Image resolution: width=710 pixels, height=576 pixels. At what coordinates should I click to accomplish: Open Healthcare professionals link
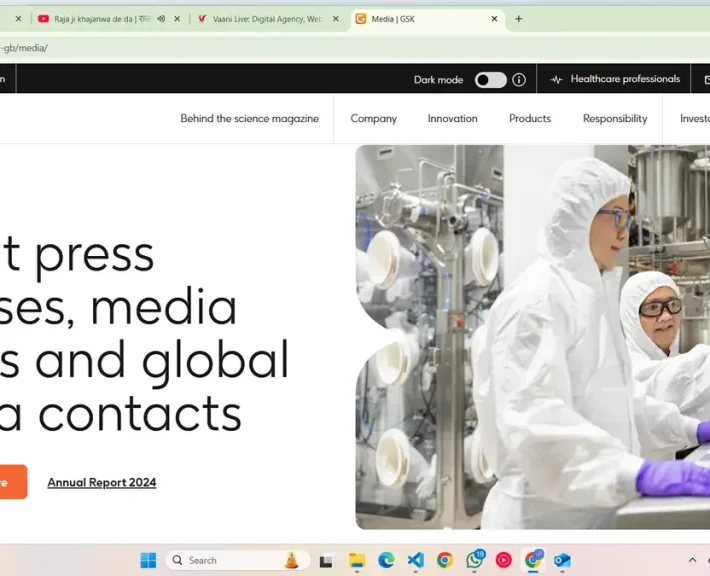tap(625, 79)
